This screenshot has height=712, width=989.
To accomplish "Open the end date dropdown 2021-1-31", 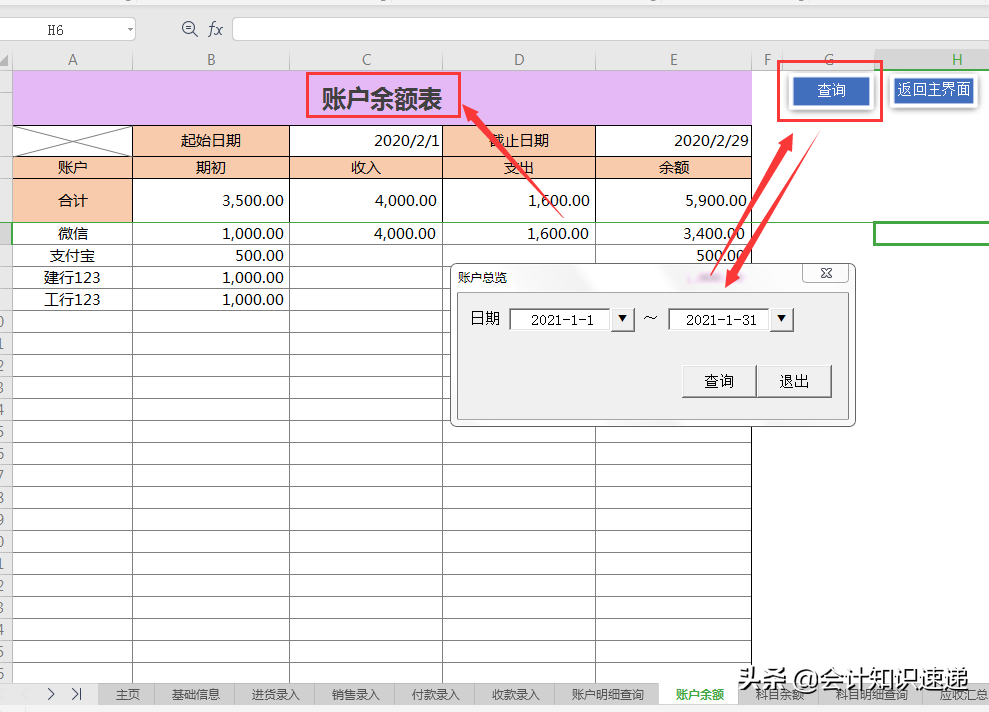I will tap(781, 320).
